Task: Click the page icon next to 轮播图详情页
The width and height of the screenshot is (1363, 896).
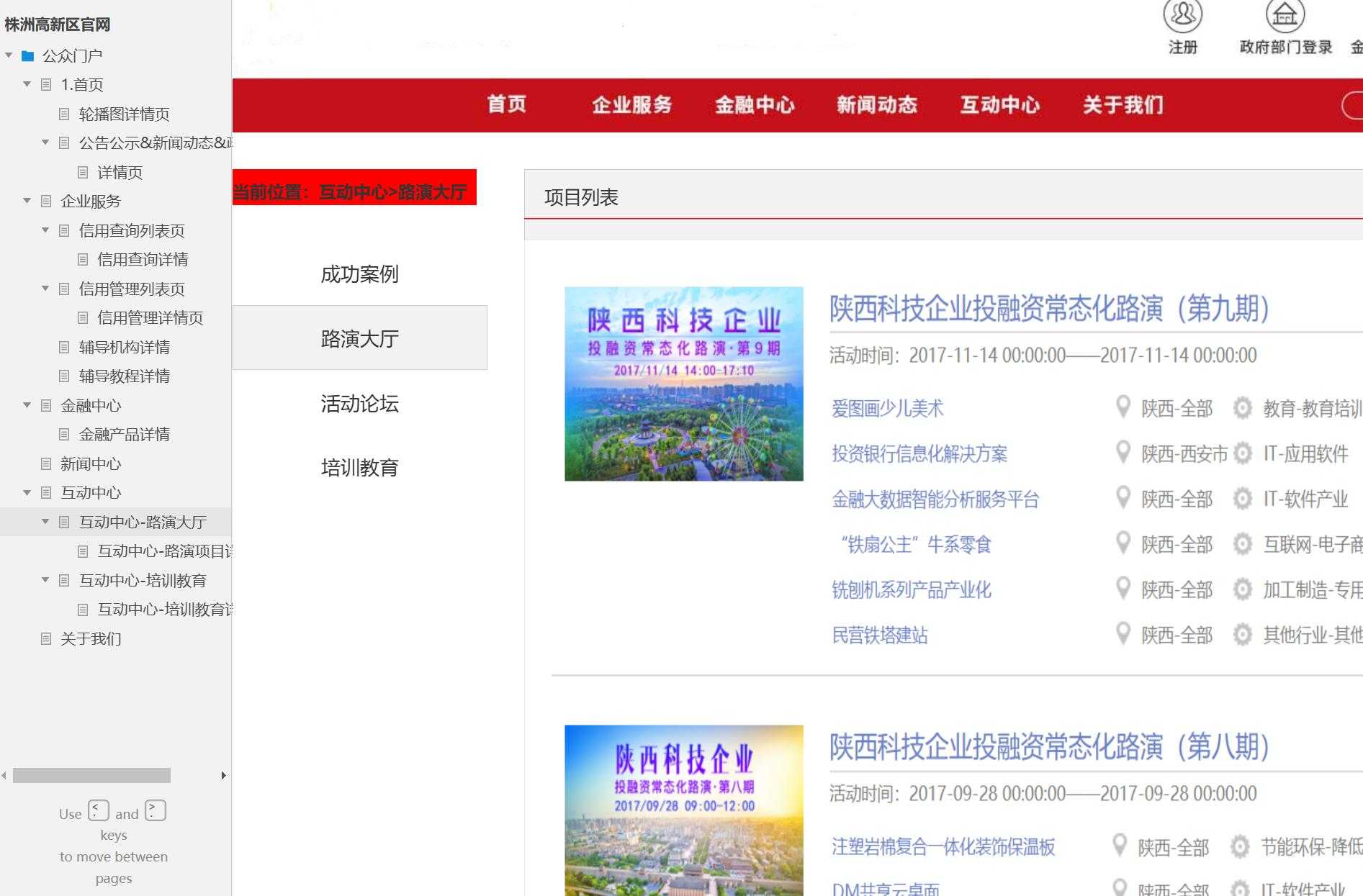Action: tap(65, 114)
